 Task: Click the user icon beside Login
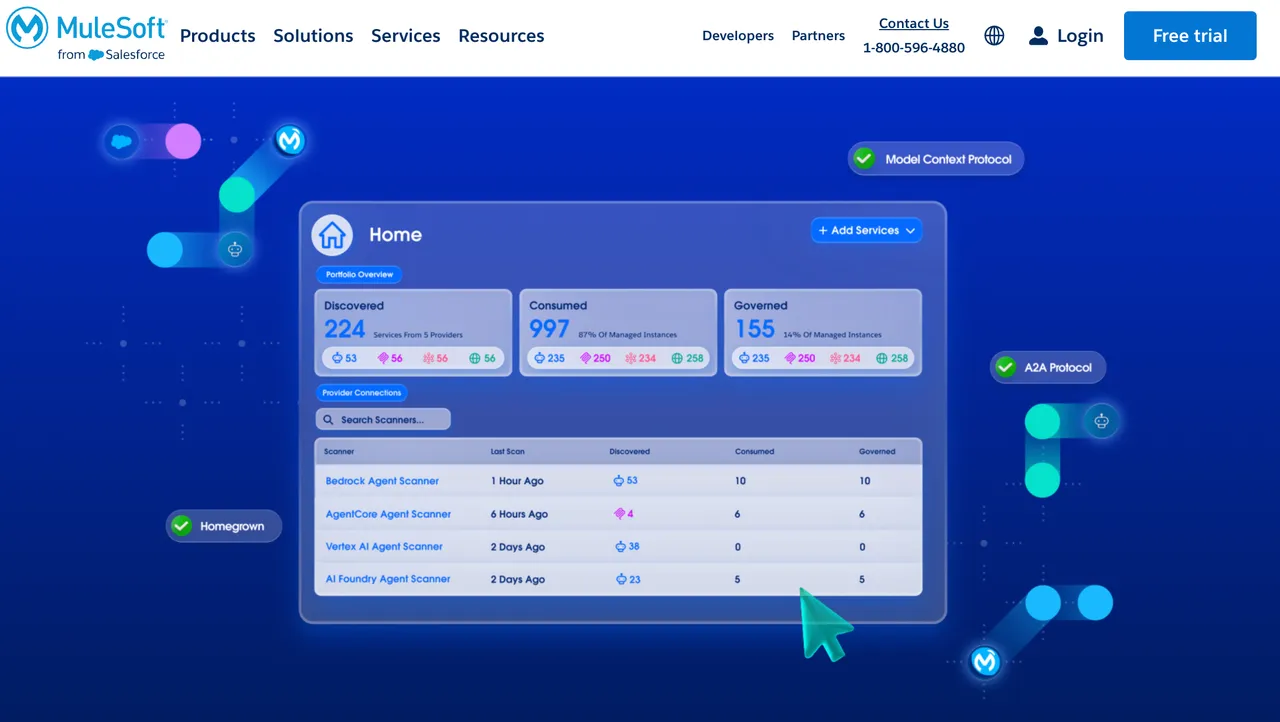click(x=1038, y=36)
